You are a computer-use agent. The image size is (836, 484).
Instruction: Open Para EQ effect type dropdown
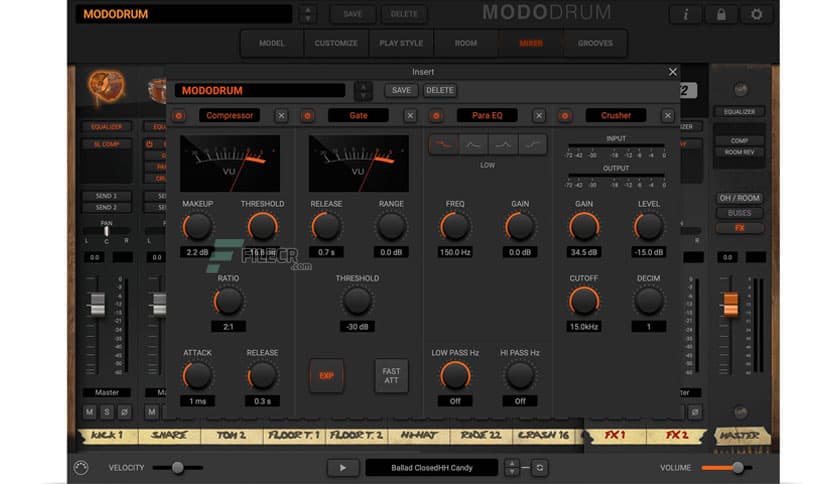tap(487, 116)
